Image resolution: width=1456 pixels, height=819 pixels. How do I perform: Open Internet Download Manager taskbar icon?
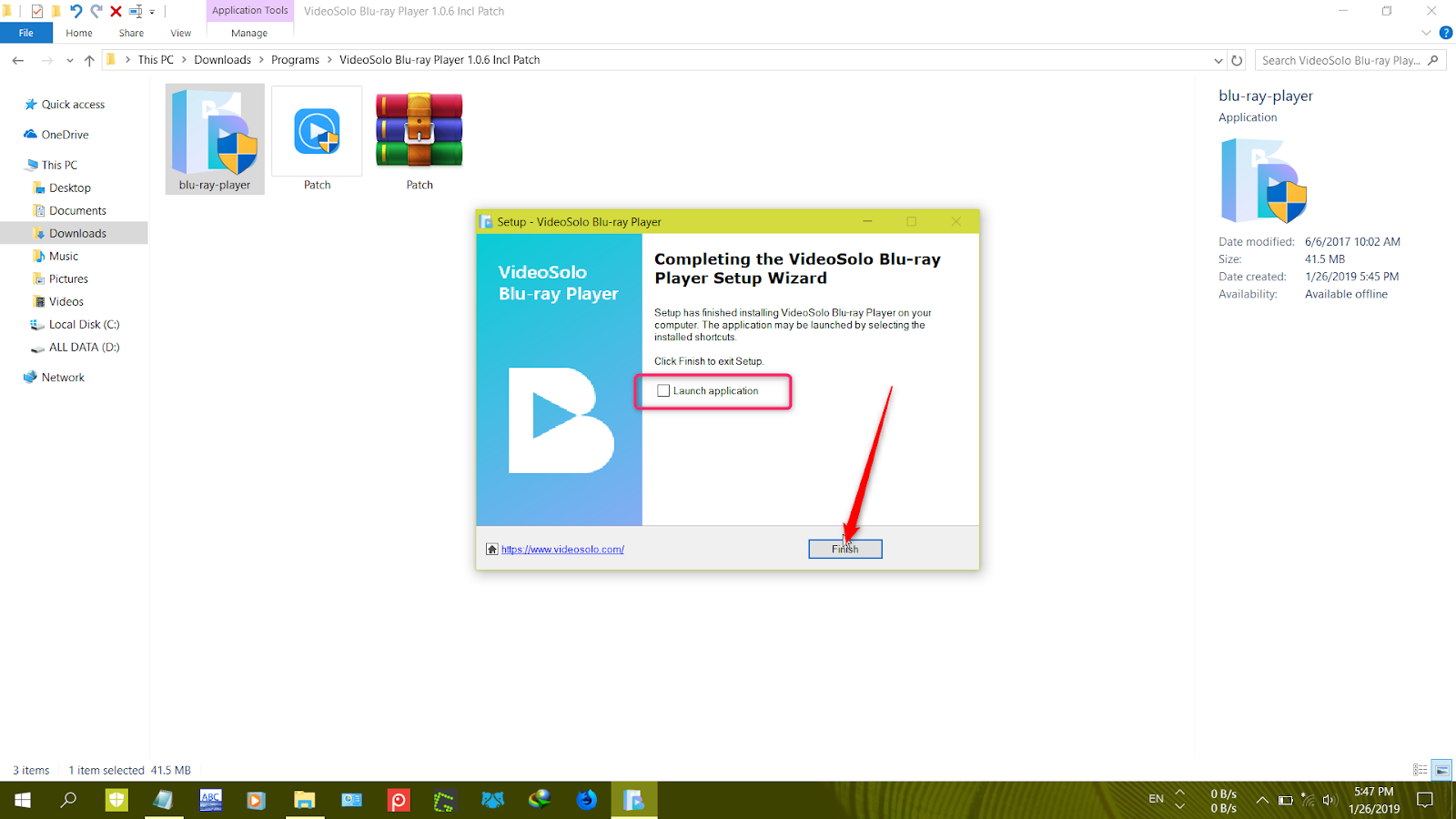(x=540, y=800)
